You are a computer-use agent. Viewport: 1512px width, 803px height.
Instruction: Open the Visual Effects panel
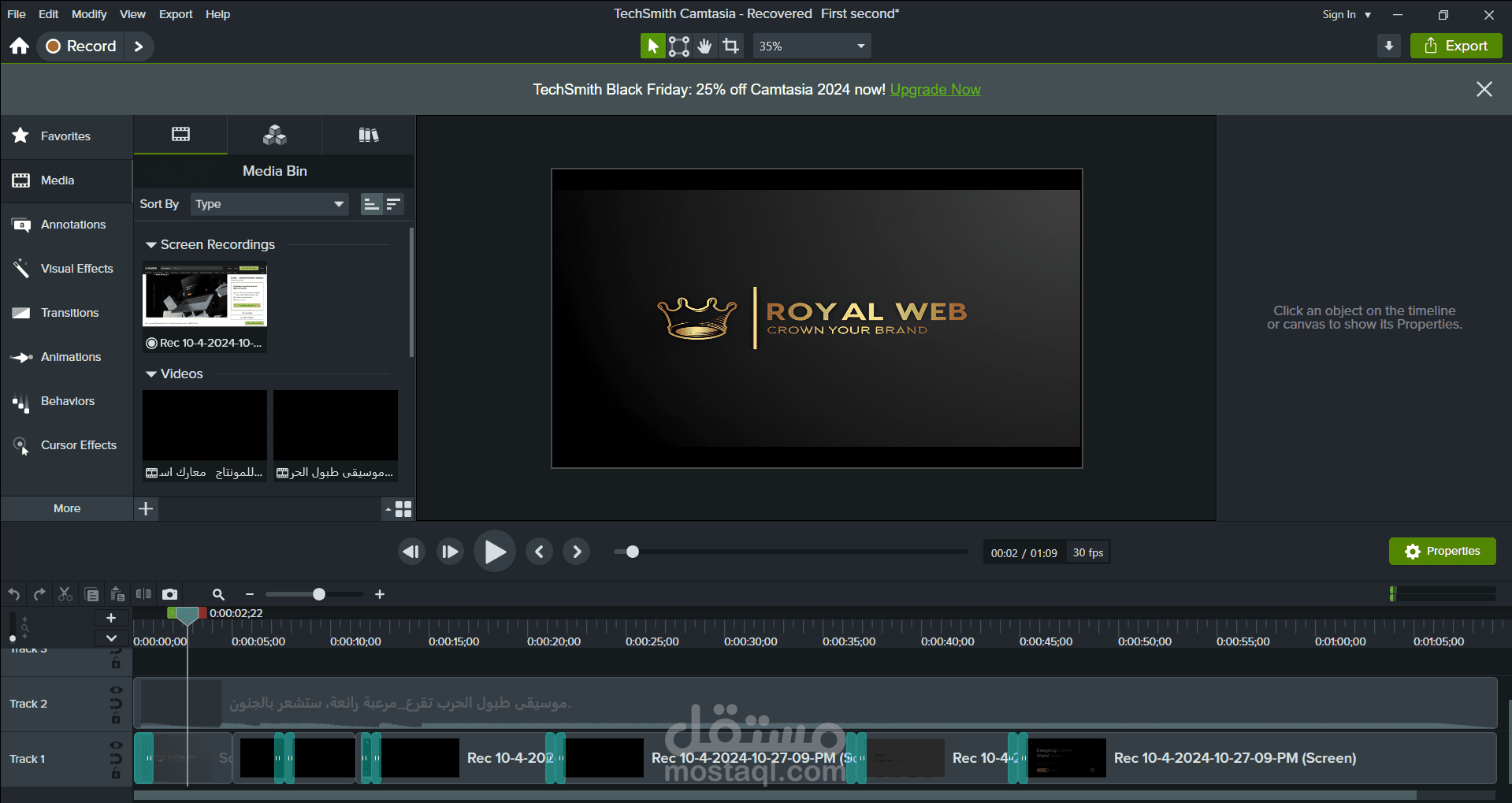pyautogui.click(x=66, y=269)
